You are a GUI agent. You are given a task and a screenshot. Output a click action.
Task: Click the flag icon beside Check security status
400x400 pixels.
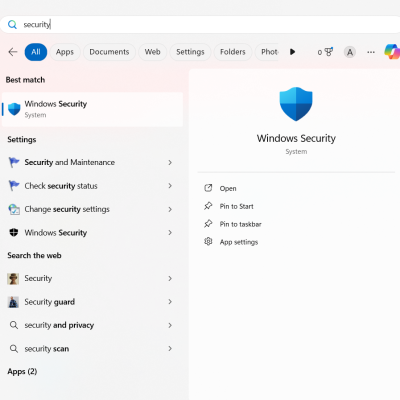[14, 186]
